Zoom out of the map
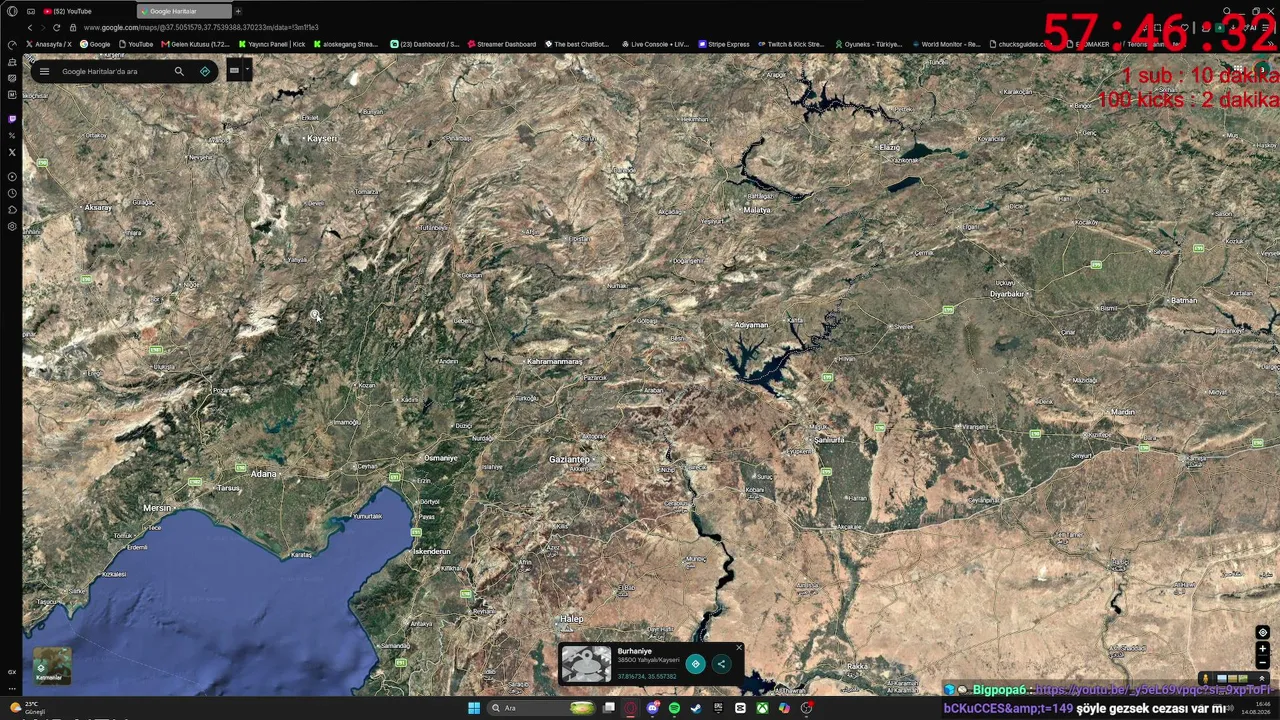This screenshot has height=720, width=1280. click(1263, 662)
